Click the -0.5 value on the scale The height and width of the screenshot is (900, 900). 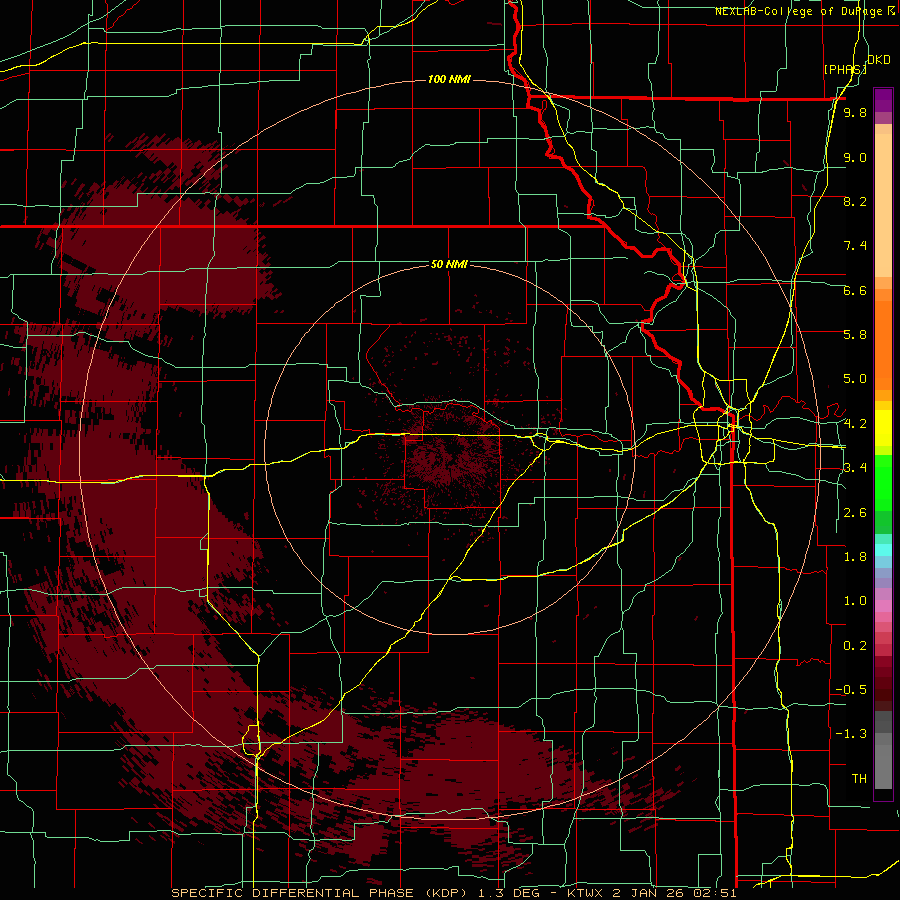pyautogui.click(x=851, y=690)
